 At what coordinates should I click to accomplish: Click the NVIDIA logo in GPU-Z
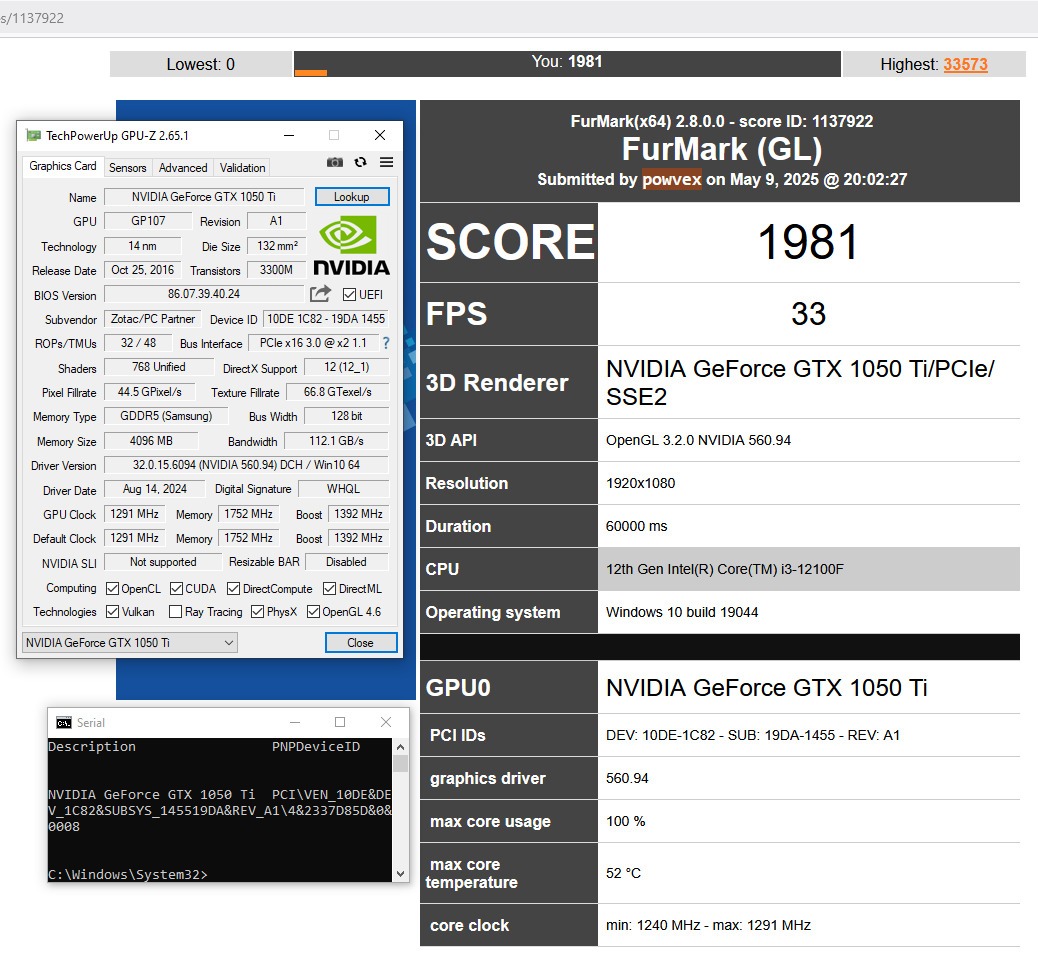pyautogui.click(x=352, y=248)
